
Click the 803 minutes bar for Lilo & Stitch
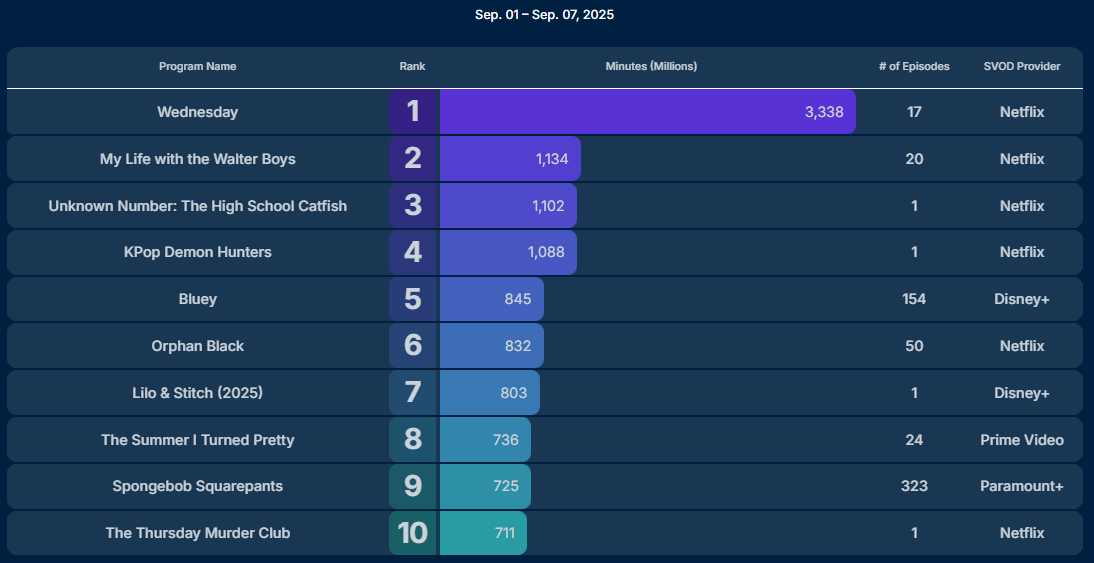point(490,393)
